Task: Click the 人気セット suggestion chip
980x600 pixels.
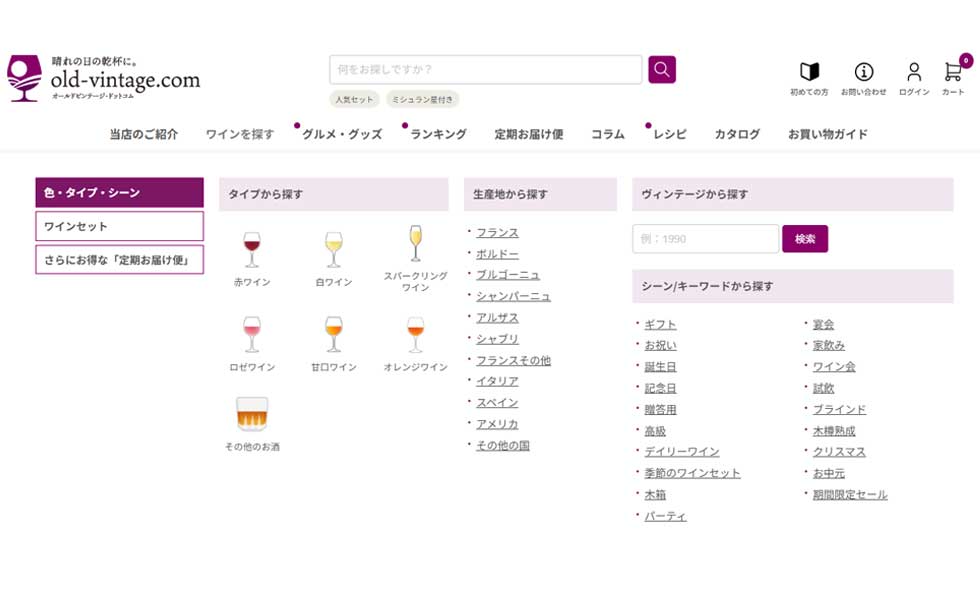Action: coord(355,99)
